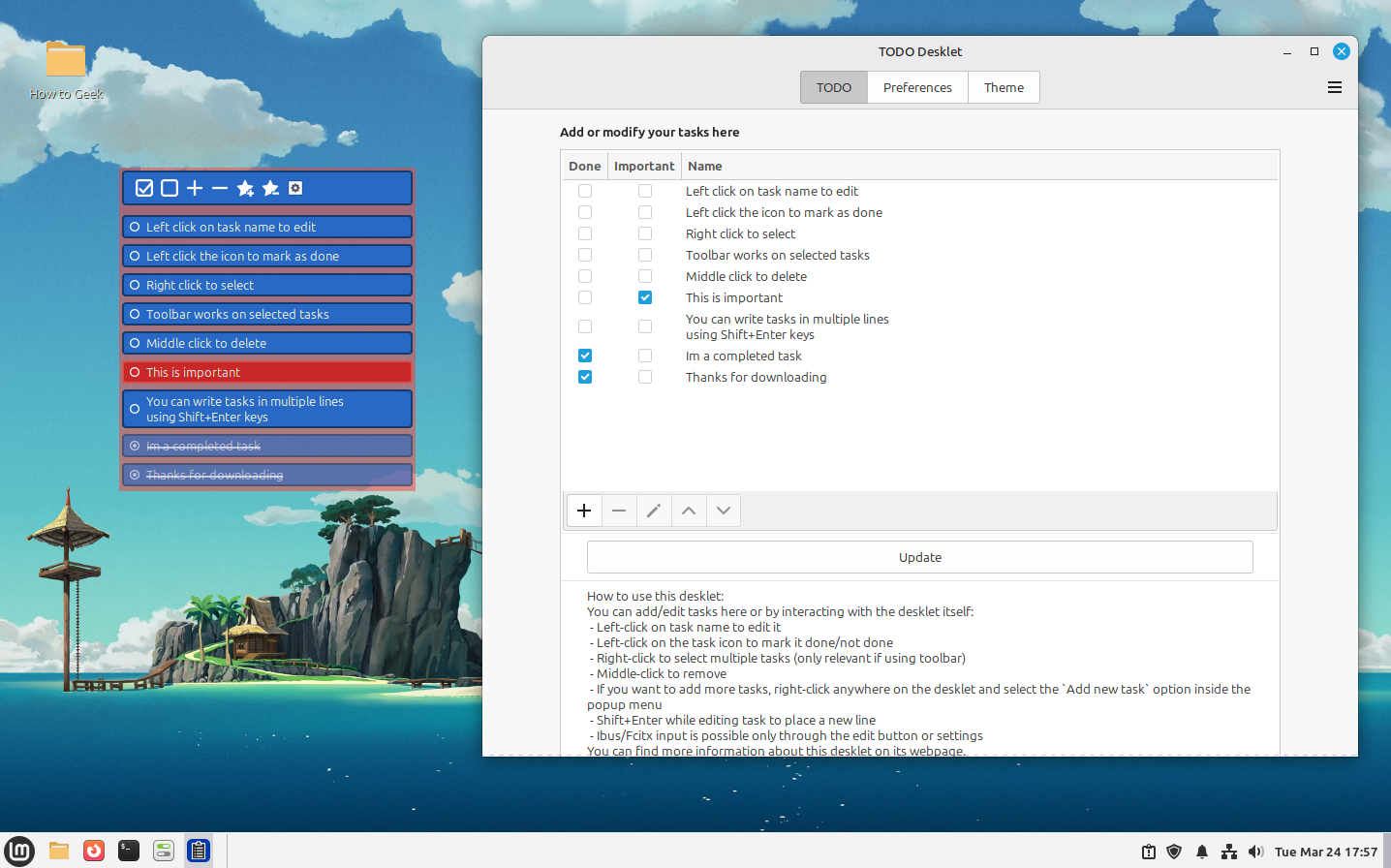
Task: Click the strikethrough 'Thanks for downloading' desklet task
Action: coord(267,475)
